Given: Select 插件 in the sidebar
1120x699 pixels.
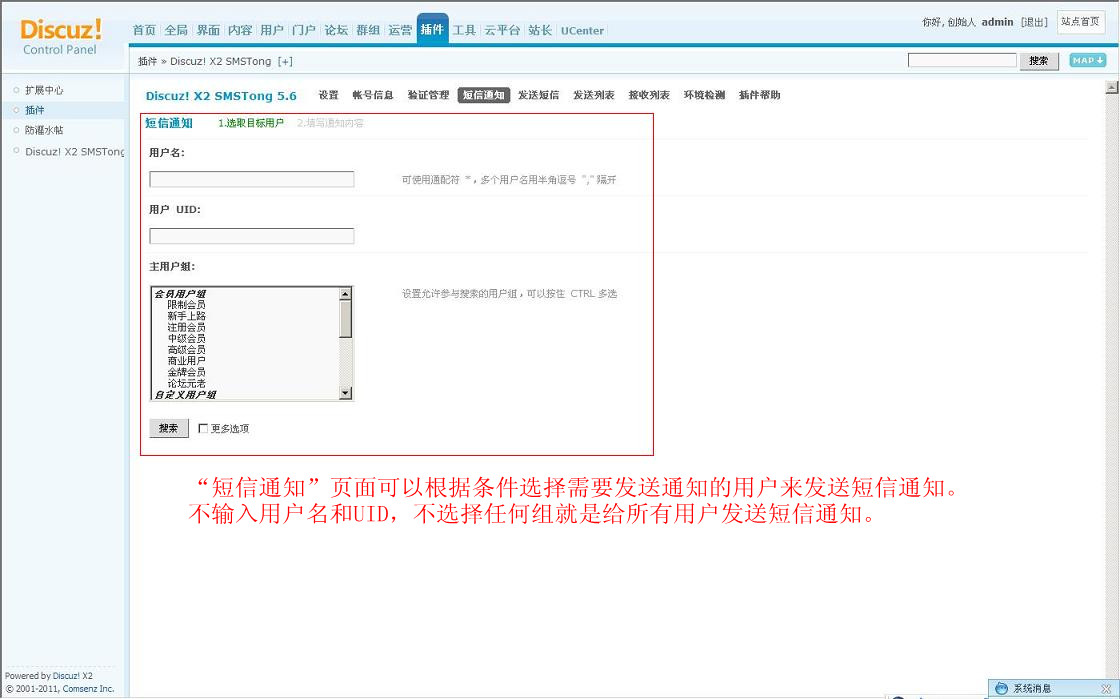Looking at the screenshot, I should pos(35,111).
